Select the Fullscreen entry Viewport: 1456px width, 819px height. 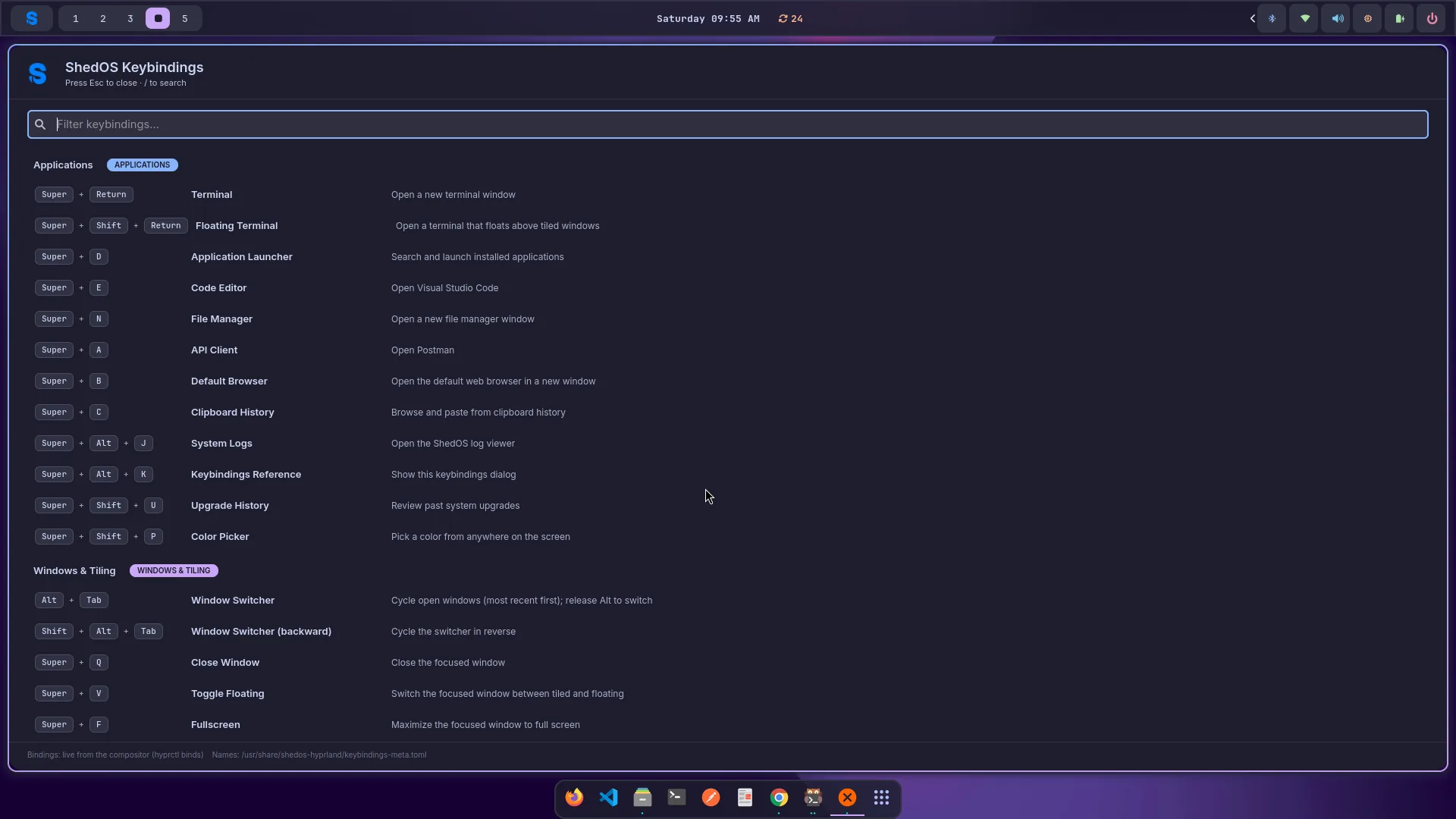(215, 725)
